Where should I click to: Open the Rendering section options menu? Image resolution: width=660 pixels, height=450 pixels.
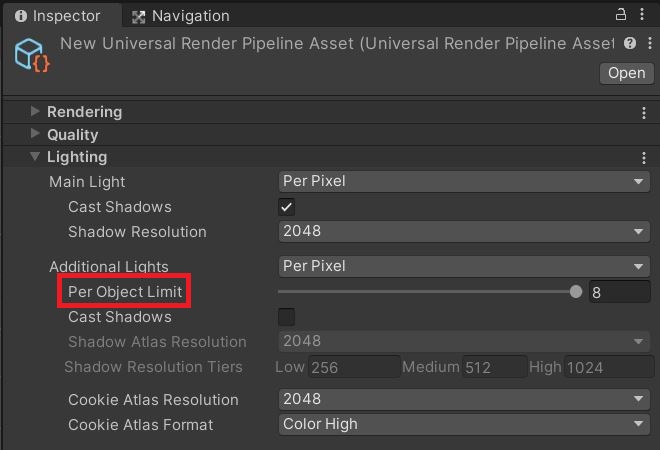(x=644, y=113)
